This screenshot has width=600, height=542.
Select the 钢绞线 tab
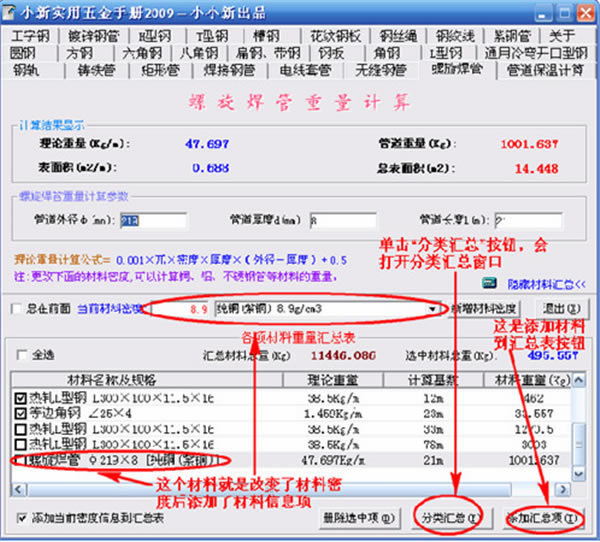[x=455, y=36]
